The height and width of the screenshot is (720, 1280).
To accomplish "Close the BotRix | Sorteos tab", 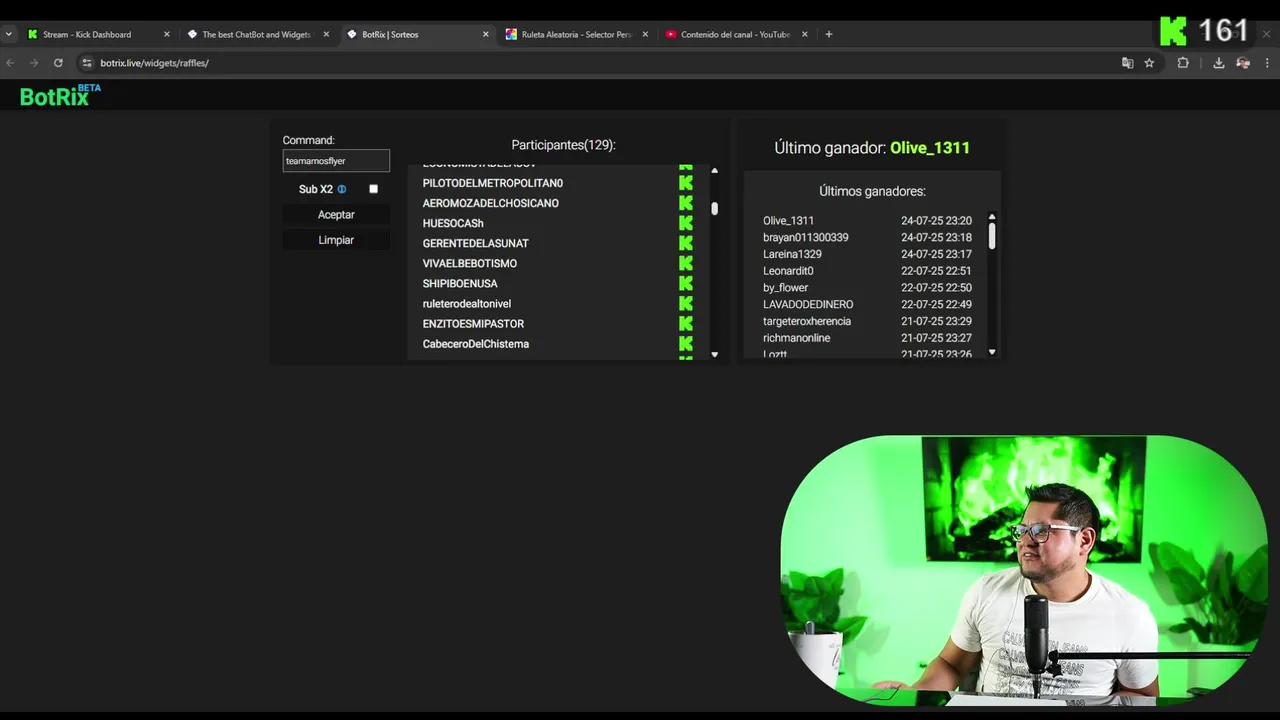I will coord(486,34).
